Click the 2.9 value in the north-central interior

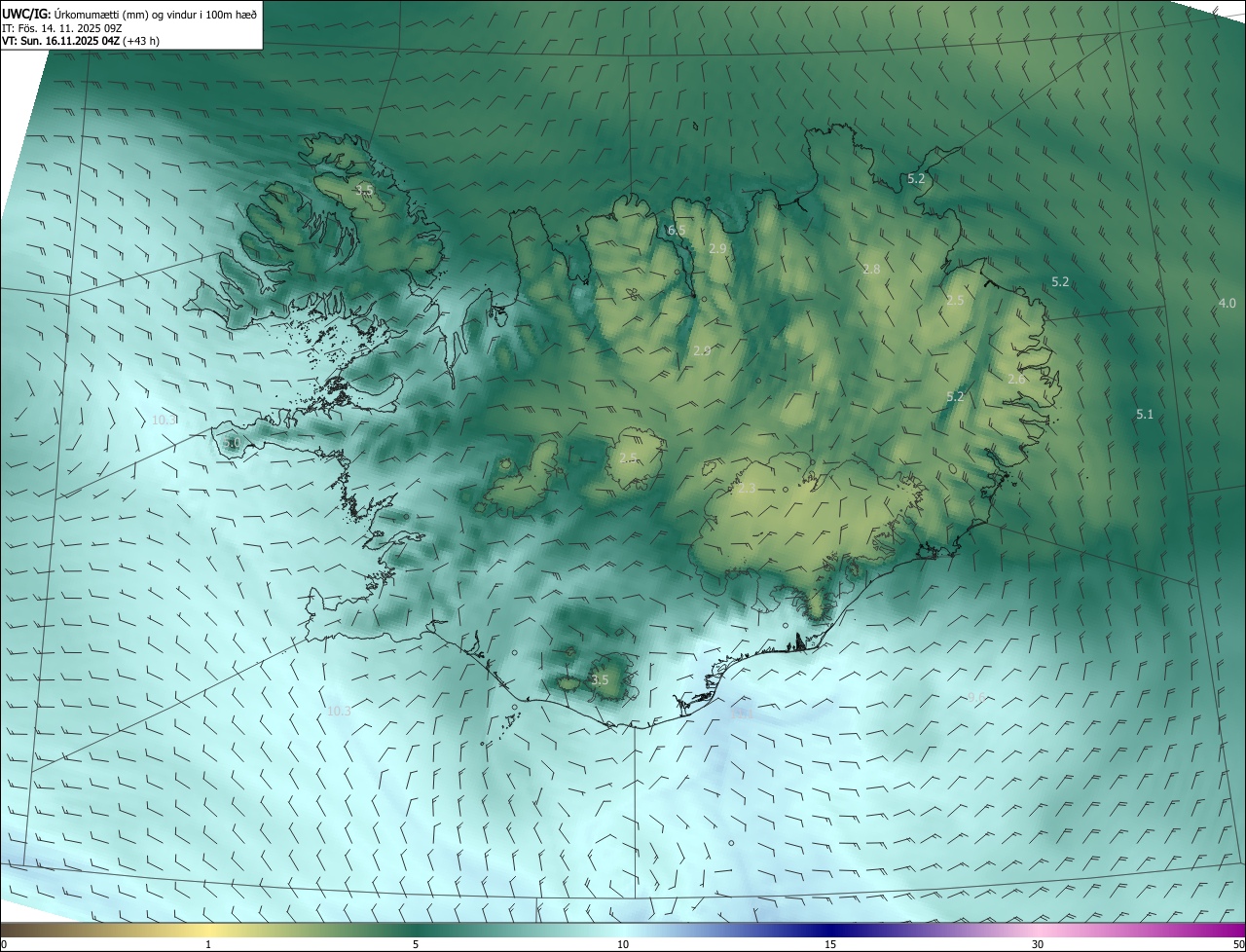pyautogui.click(x=702, y=350)
